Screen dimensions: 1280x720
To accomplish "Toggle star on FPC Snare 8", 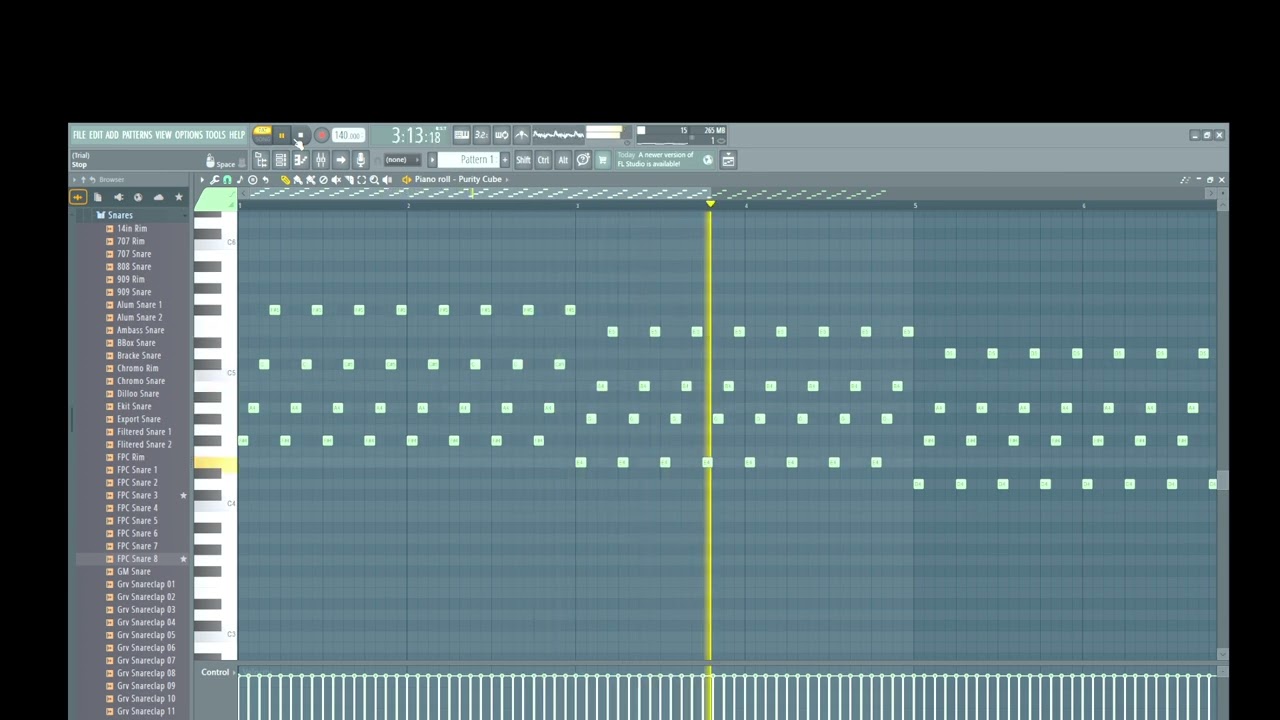I will (183, 559).
